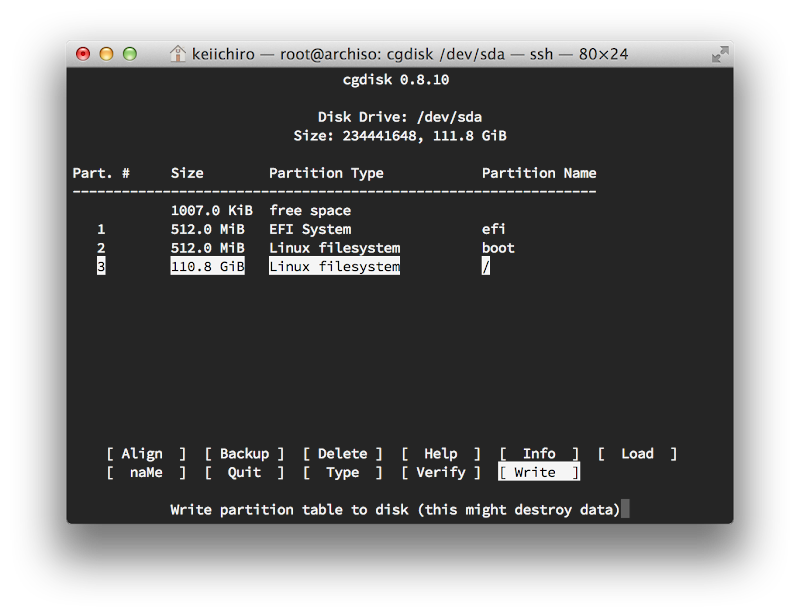
Task: Select the Delete option
Action: (x=342, y=454)
